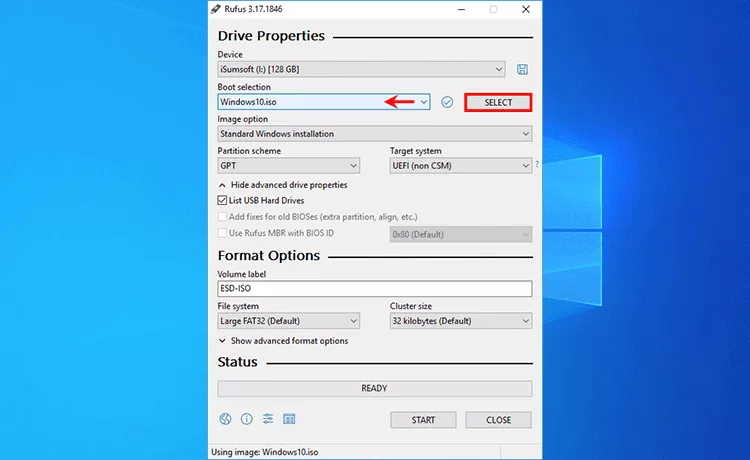750x460 pixels.
Task: Click the checksum verify checkmark icon
Action: [x=447, y=102]
